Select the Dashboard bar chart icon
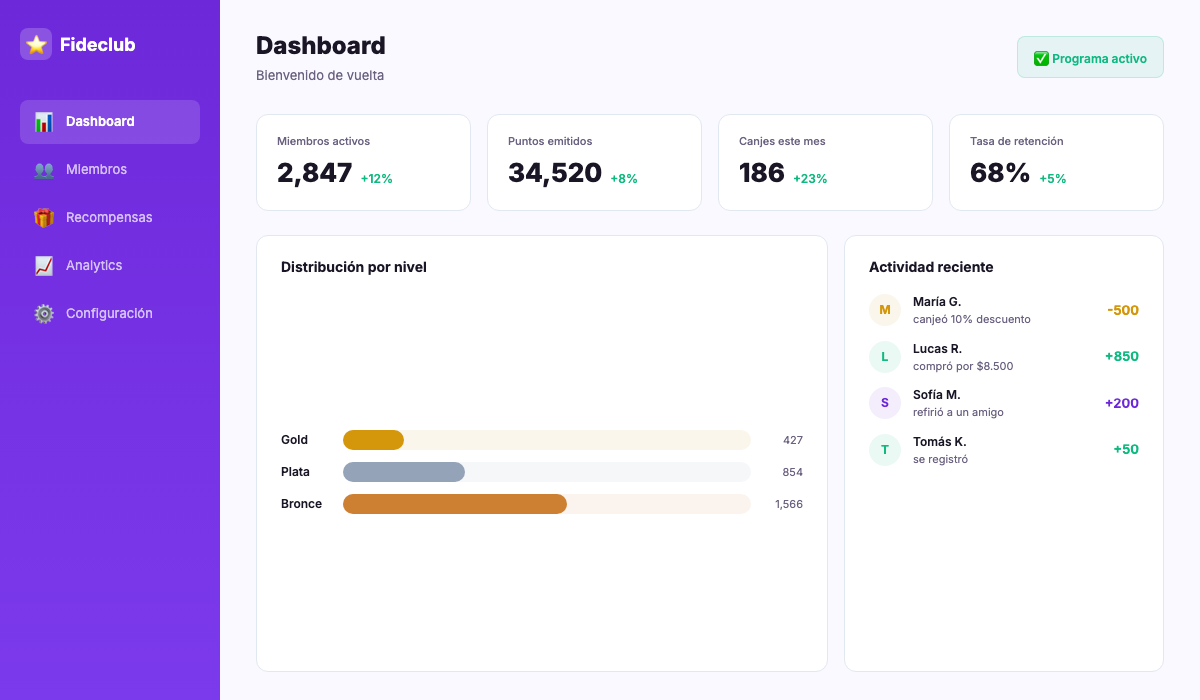The width and height of the screenshot is (1200, 700). [x=44, y=121]
